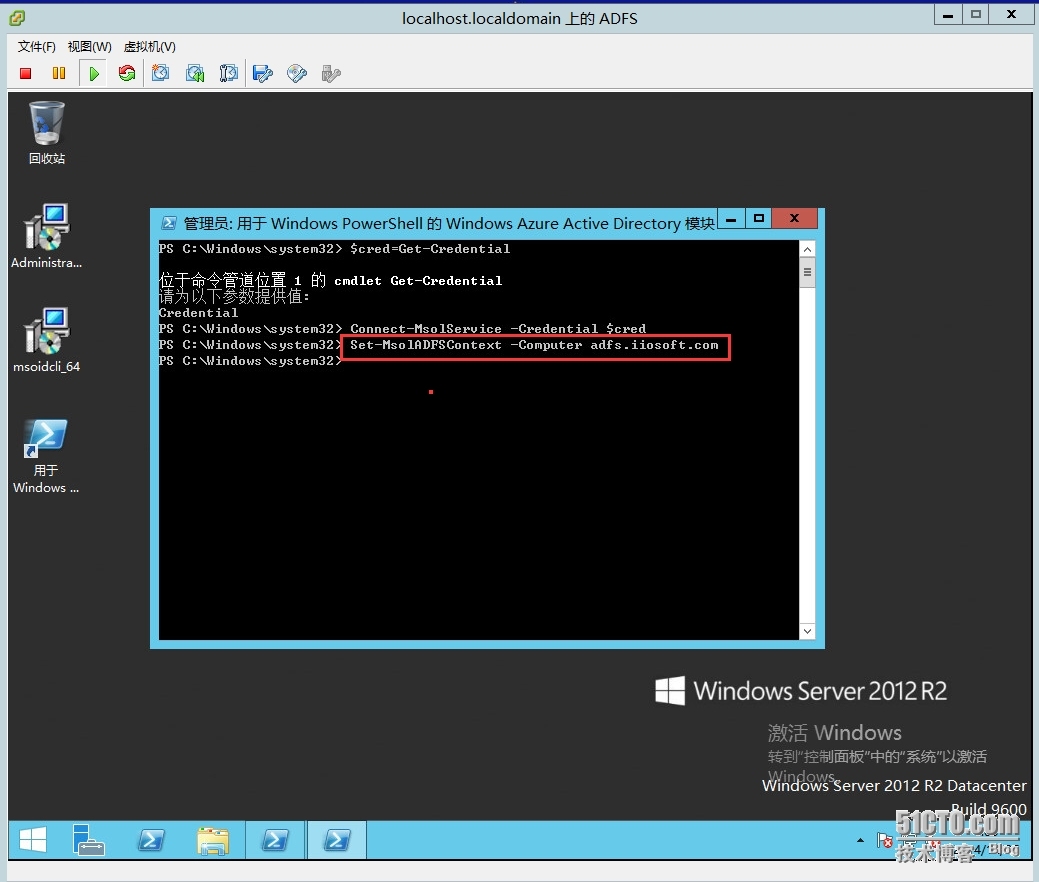Maximize the ADFS VM console window
This screenshot has width=1039, height=882.
[976, 15]
